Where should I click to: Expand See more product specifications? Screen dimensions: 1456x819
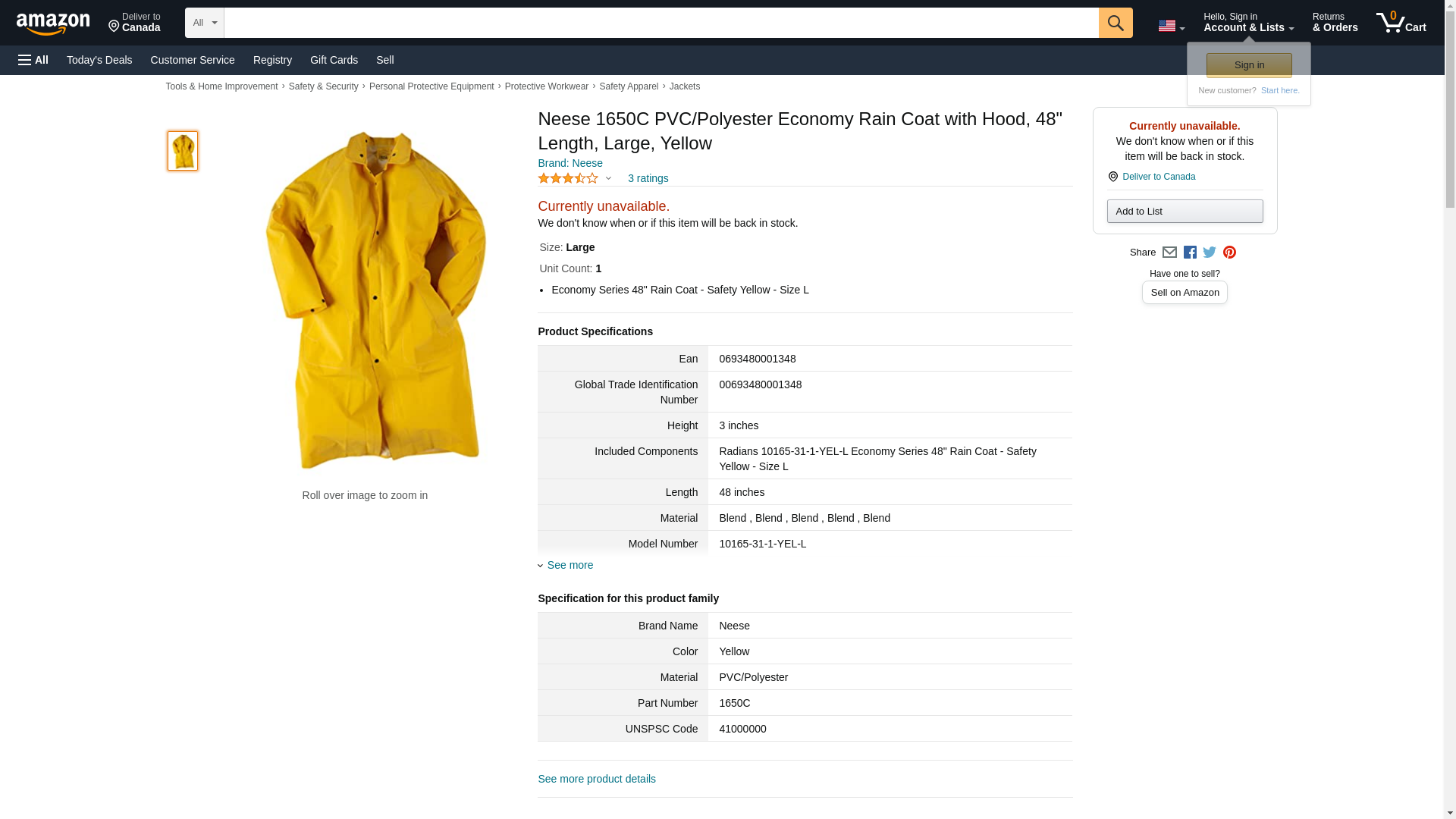pos(570,565)
